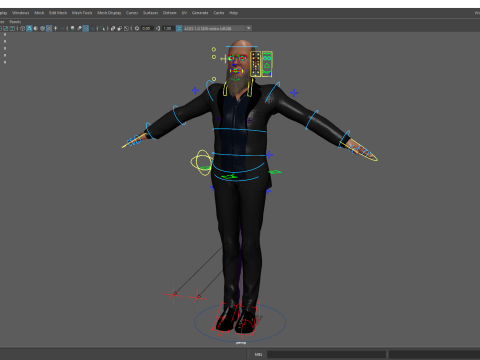Open the Mesh Tools menu

[82, 13]
